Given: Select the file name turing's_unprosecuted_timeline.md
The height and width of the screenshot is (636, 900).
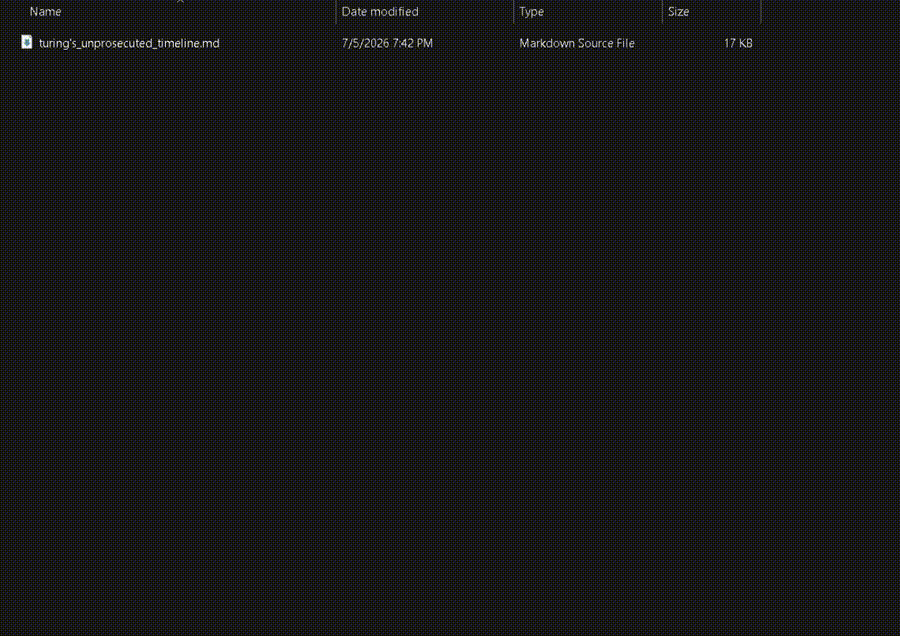Looking at the screenshot, I should click(129, 44).
